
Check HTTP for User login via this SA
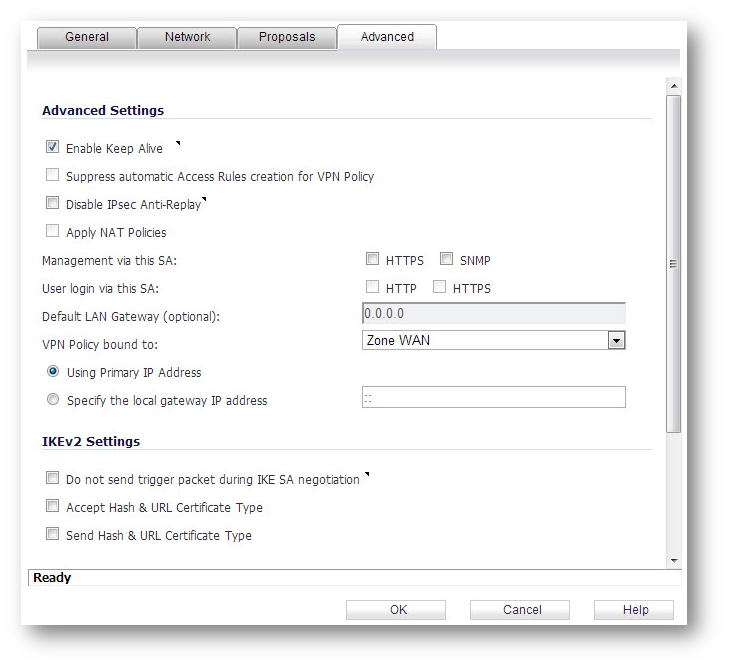click(372, 286)
